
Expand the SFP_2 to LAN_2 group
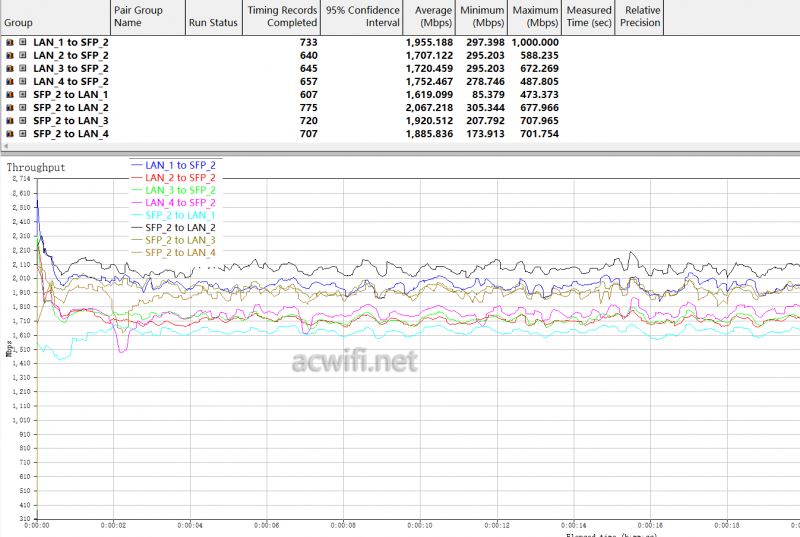pos(23,108)
